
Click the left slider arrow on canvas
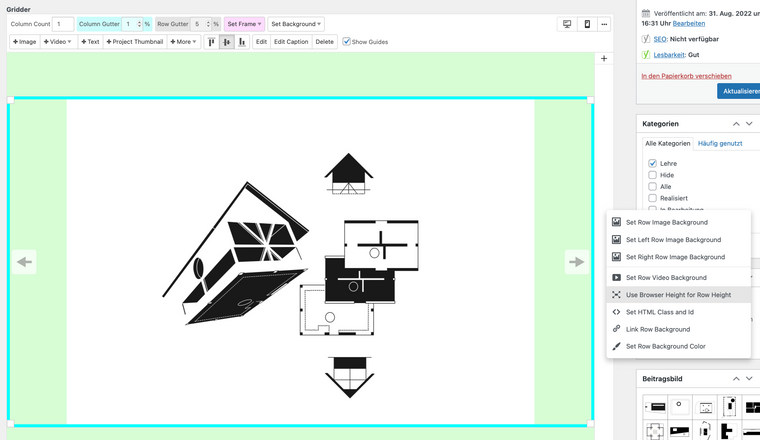pos(25,262)
